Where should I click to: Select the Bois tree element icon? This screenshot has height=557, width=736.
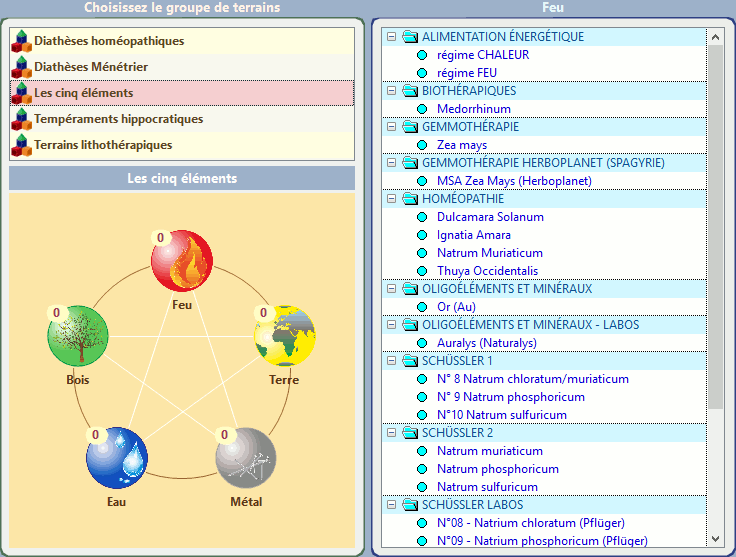point(78,336)
